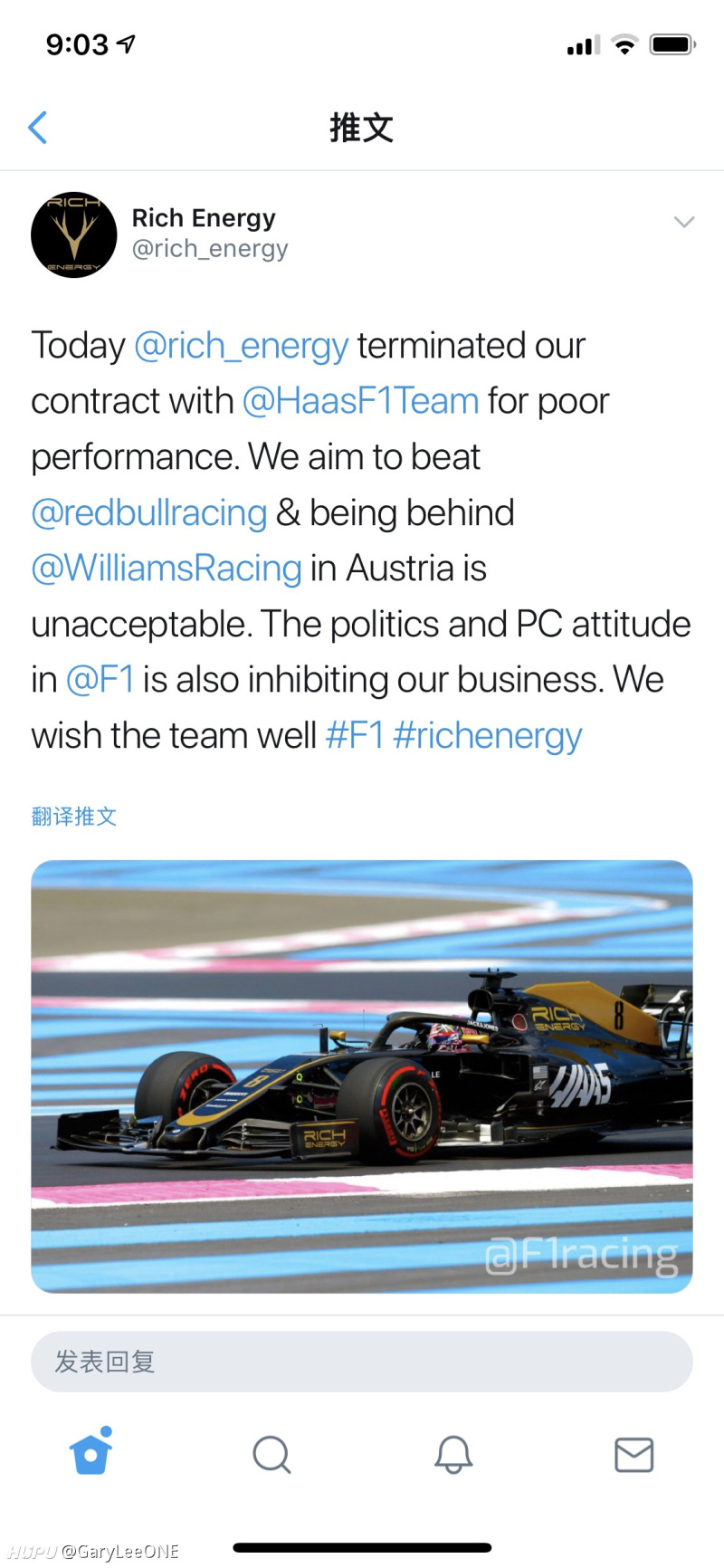Tap the @rich_energy handle under the name

pos(210,249)
